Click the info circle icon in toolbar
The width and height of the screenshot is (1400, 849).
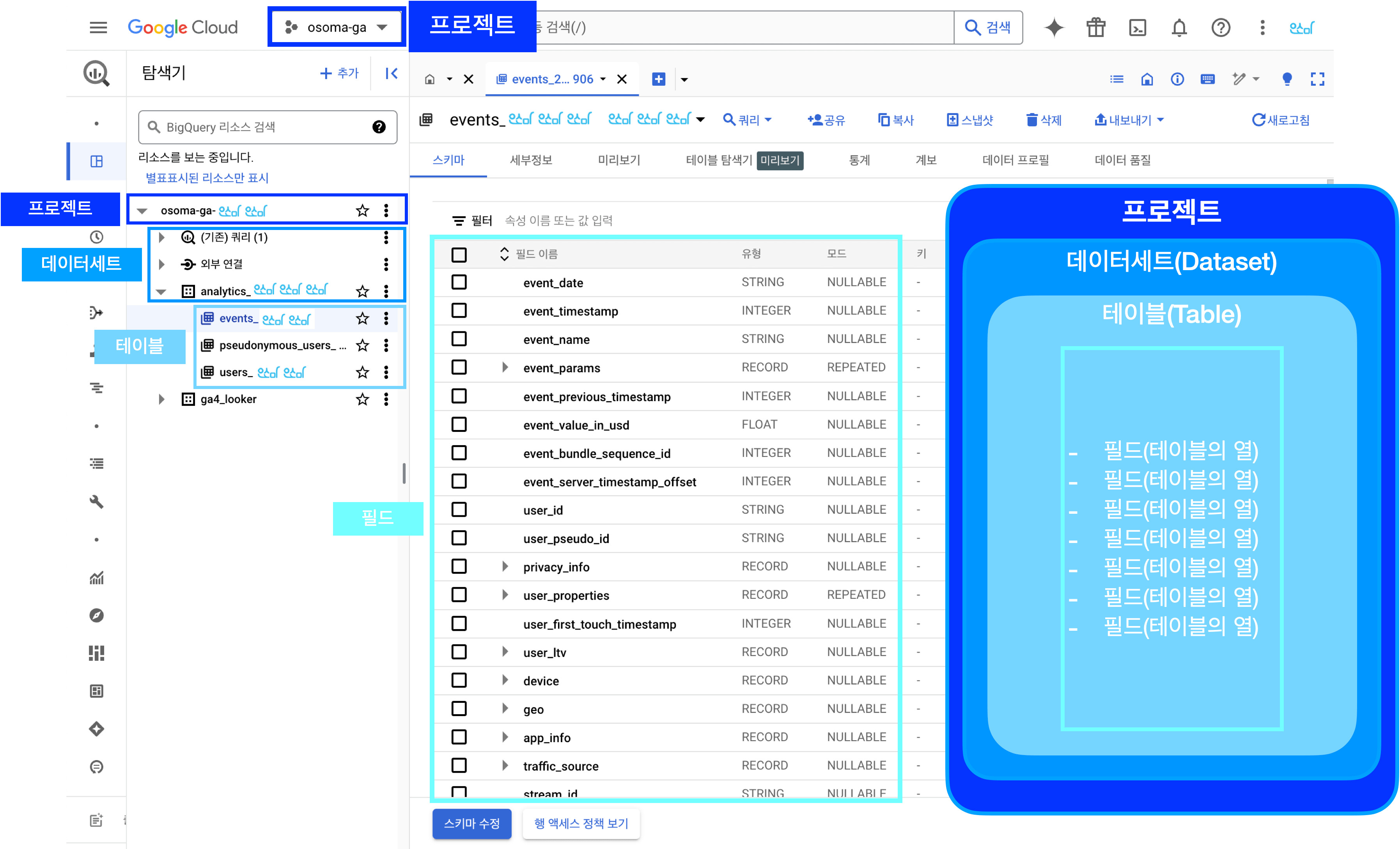1177,79
